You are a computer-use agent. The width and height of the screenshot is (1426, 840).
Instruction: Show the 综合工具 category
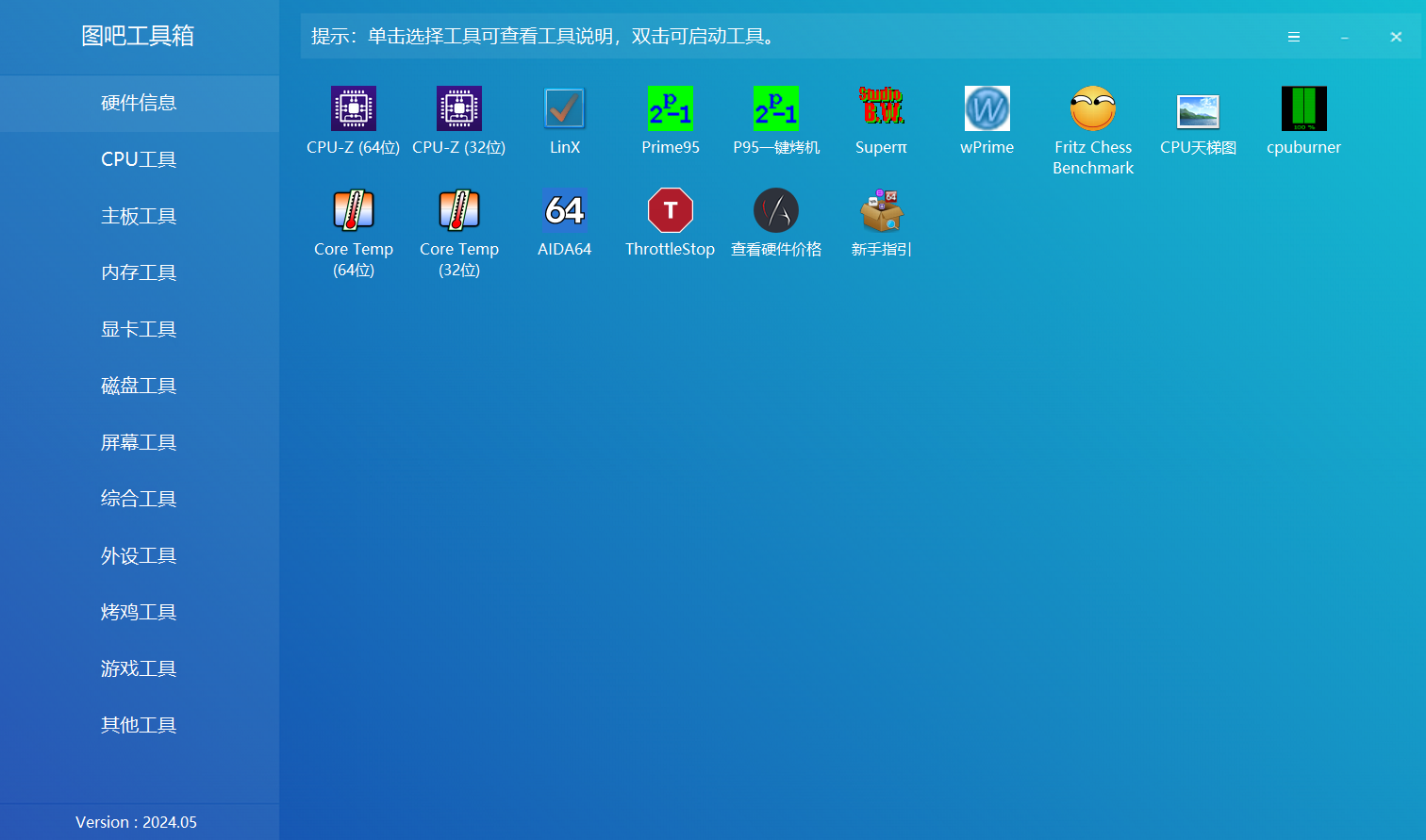pyautogui.click(x=140, y=499)
